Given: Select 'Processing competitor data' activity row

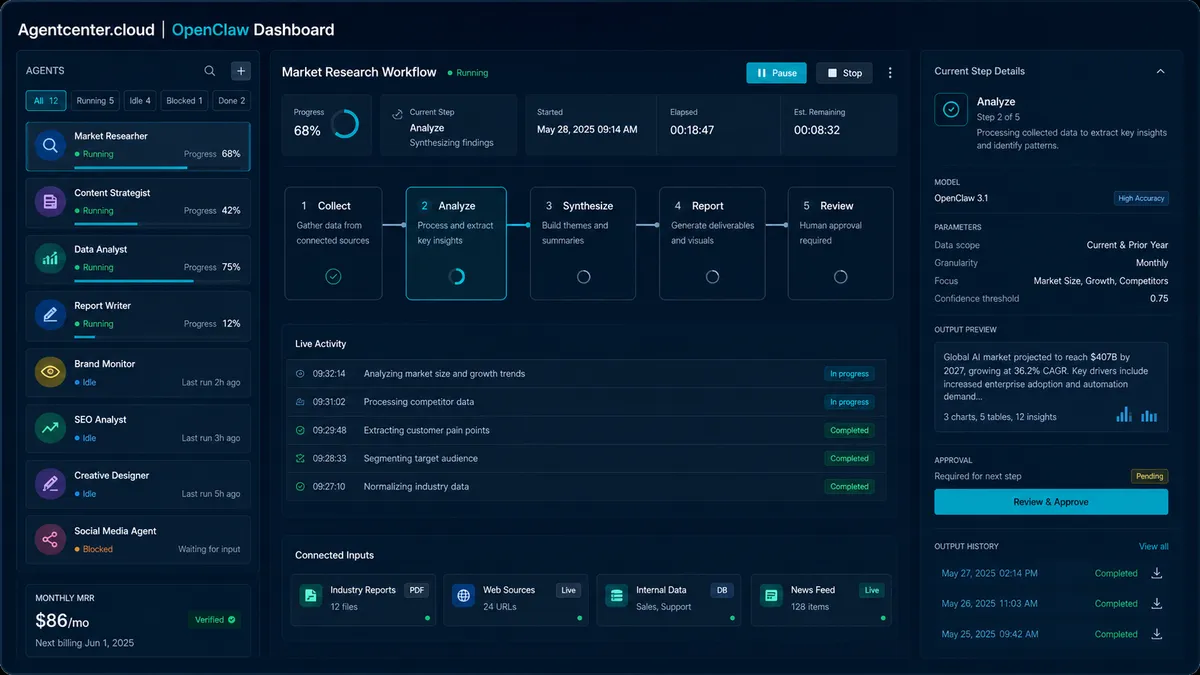Looking at the screenshot, I should 585,402.
